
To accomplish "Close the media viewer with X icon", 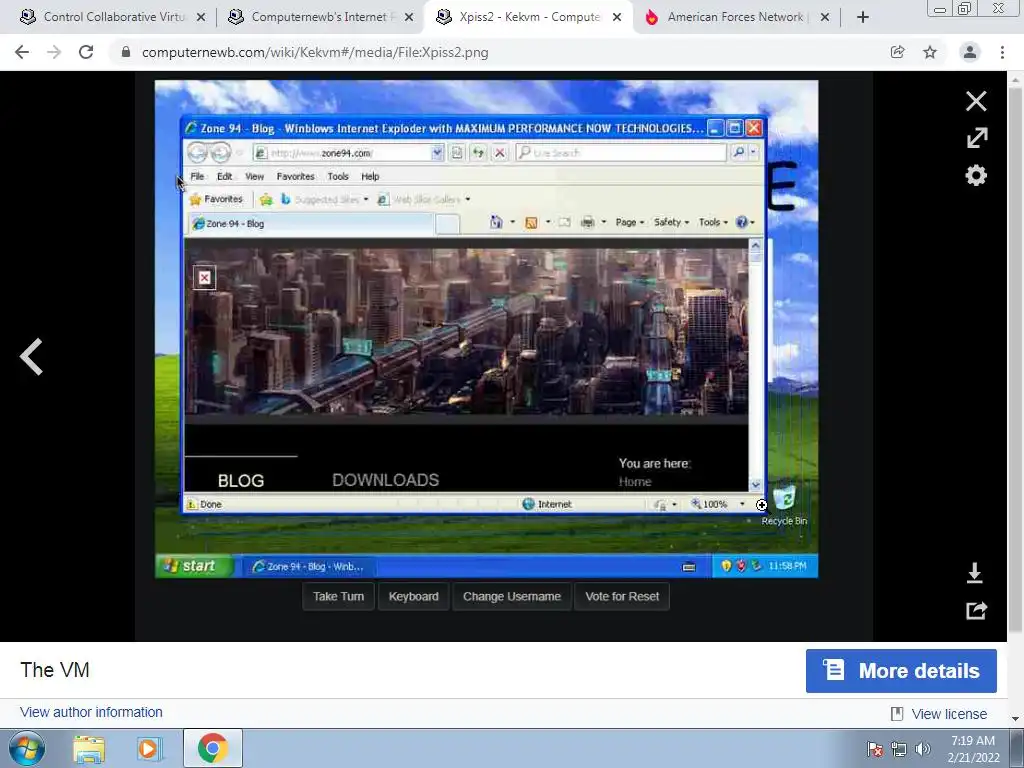I will [x=976, y=101].
